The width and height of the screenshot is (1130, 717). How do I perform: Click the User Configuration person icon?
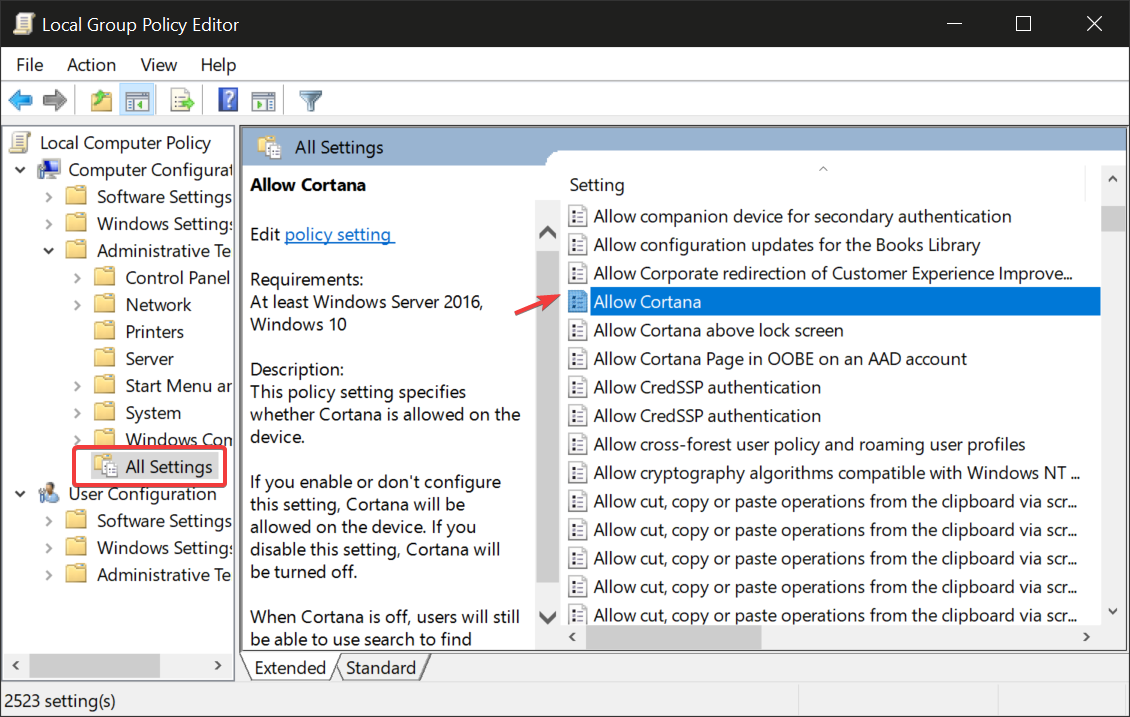(49, 494)
